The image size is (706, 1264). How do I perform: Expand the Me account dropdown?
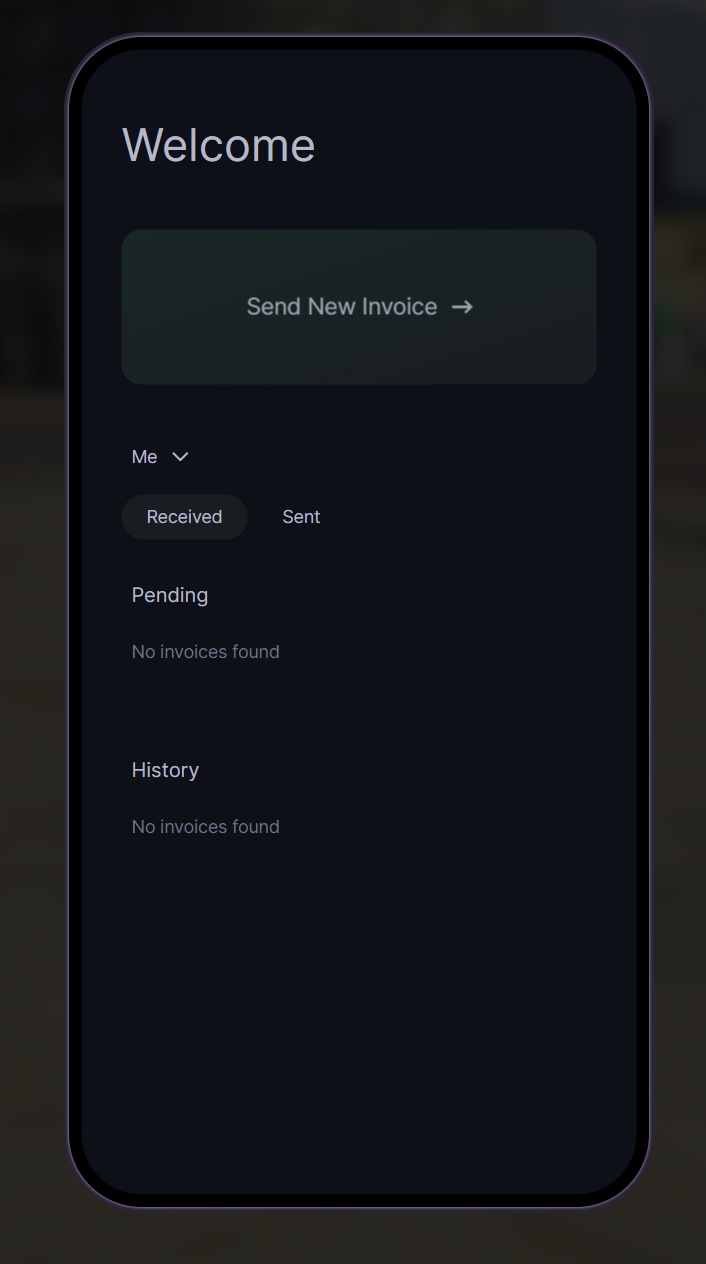coord(160,457)
